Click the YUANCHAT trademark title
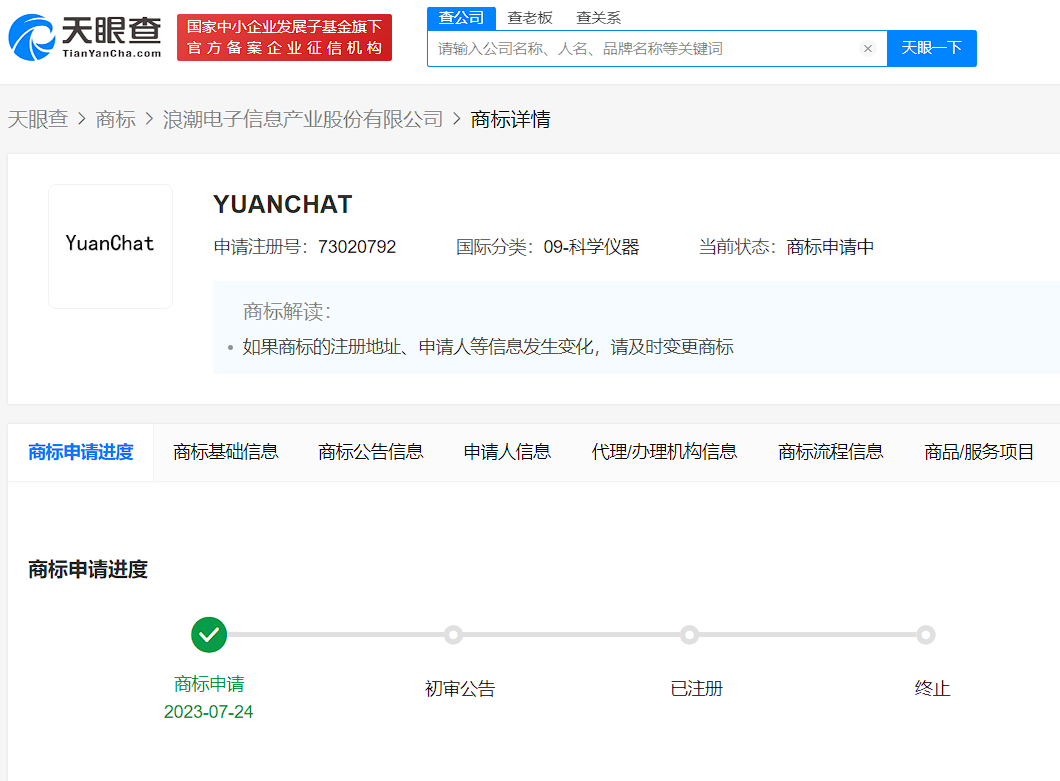 [x=283, y=204]
